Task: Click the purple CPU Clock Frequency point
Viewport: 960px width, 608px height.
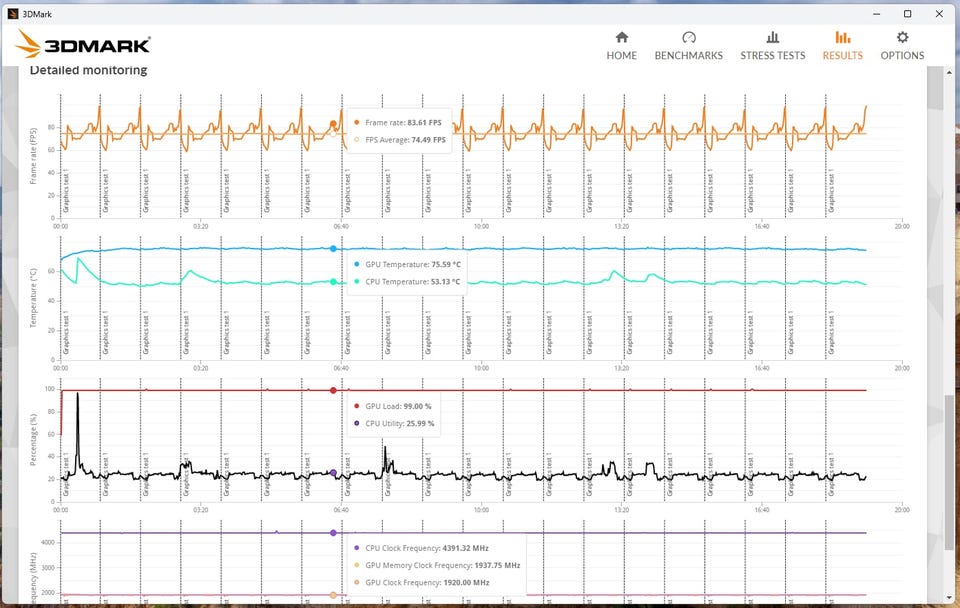Action: coord(333,533)
